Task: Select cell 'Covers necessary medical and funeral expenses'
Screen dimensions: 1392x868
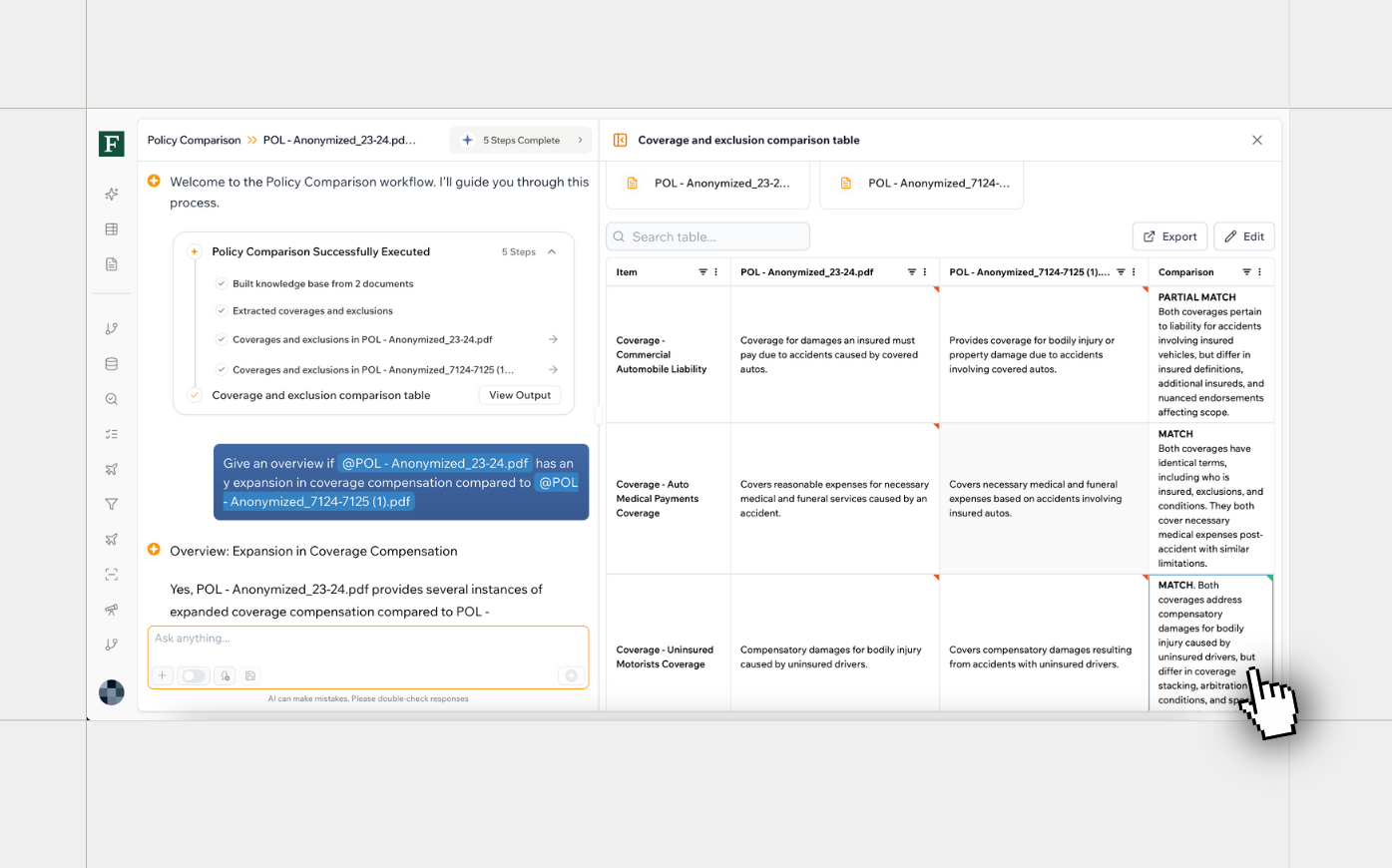Action: 1044,499
